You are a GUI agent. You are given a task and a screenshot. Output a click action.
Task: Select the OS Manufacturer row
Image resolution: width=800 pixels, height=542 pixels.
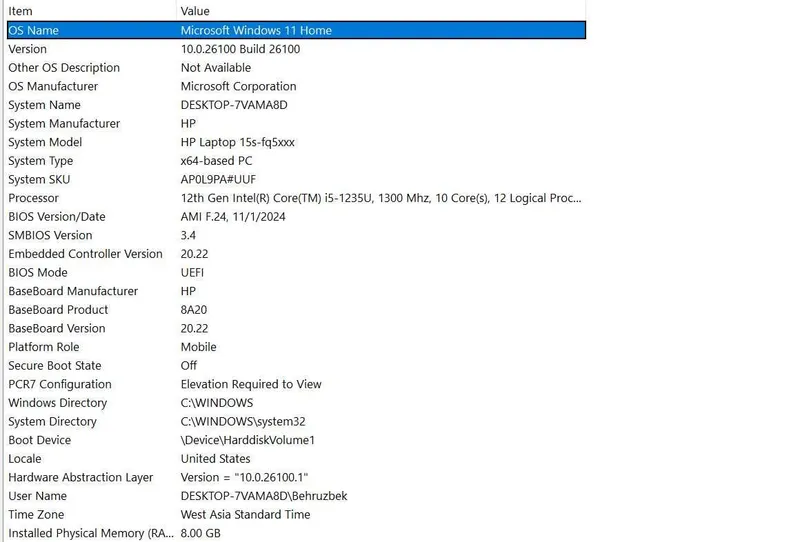[296, 86]
